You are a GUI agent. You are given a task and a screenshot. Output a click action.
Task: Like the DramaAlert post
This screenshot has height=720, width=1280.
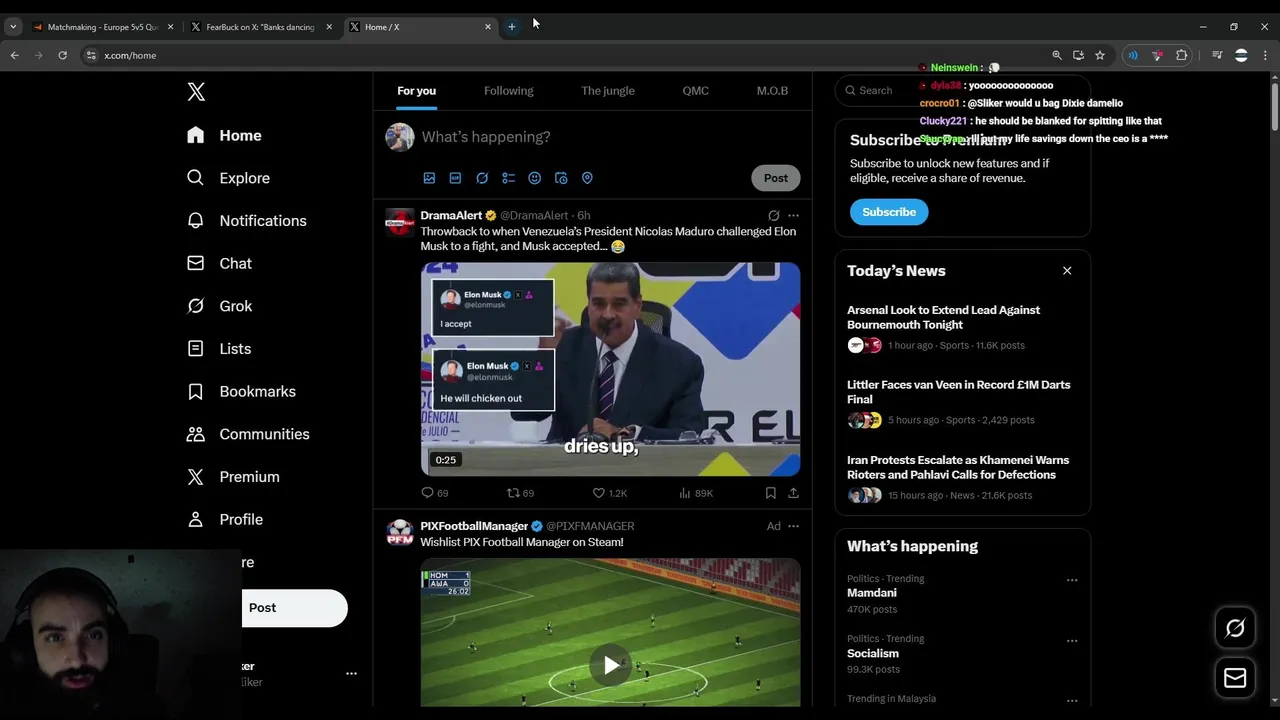[609, 493]
